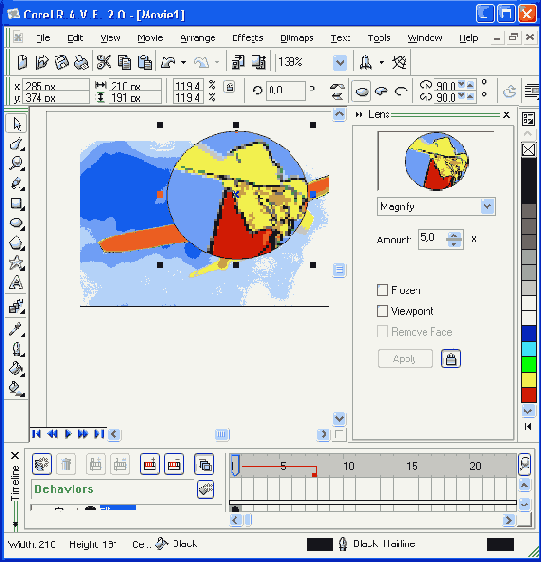
Task: Choose the Rectangle tool
Action: [x=16, y=204]
